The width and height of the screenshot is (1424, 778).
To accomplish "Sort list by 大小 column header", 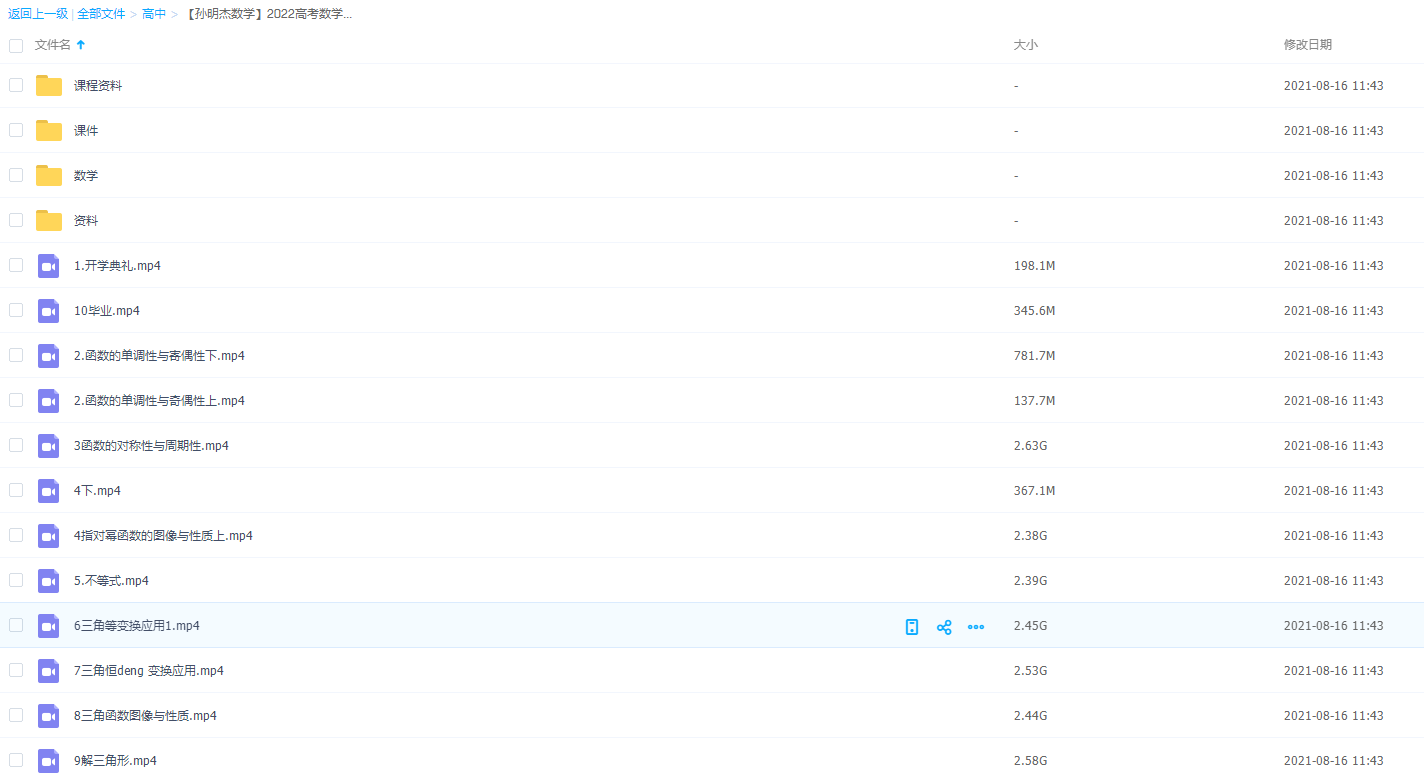I will pyautogui.click(x=1025, y=45).
